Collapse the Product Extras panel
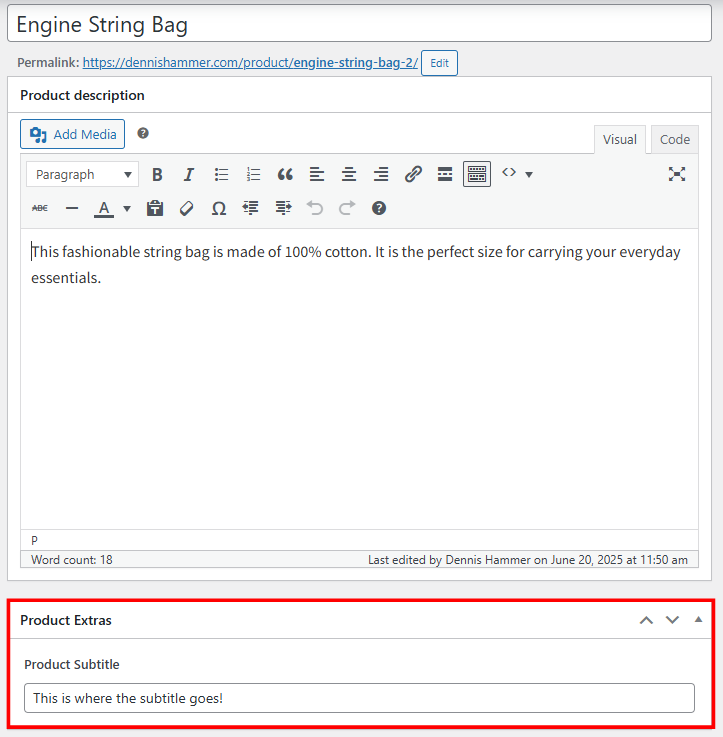 (698, 620)
